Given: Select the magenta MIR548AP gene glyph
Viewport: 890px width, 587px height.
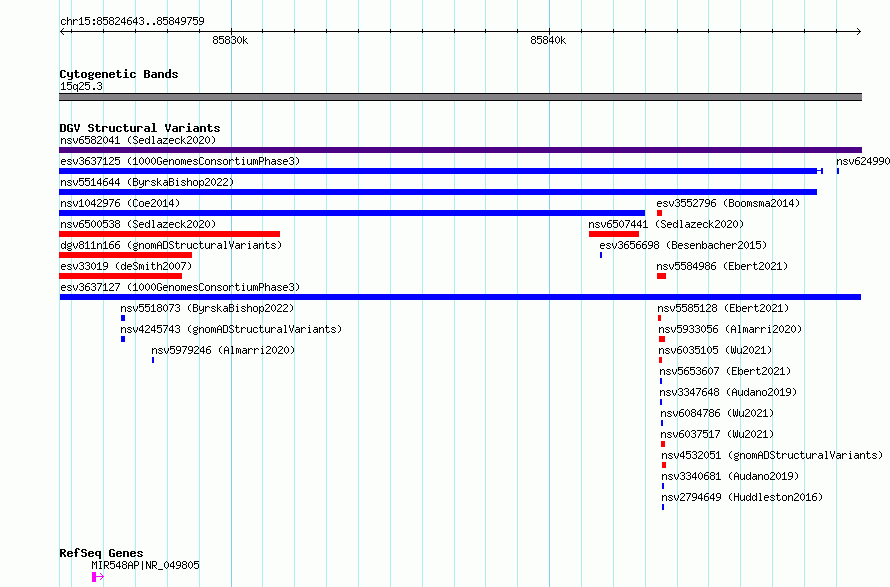Looking at the screenshot, I should click(x=98, y=577).
